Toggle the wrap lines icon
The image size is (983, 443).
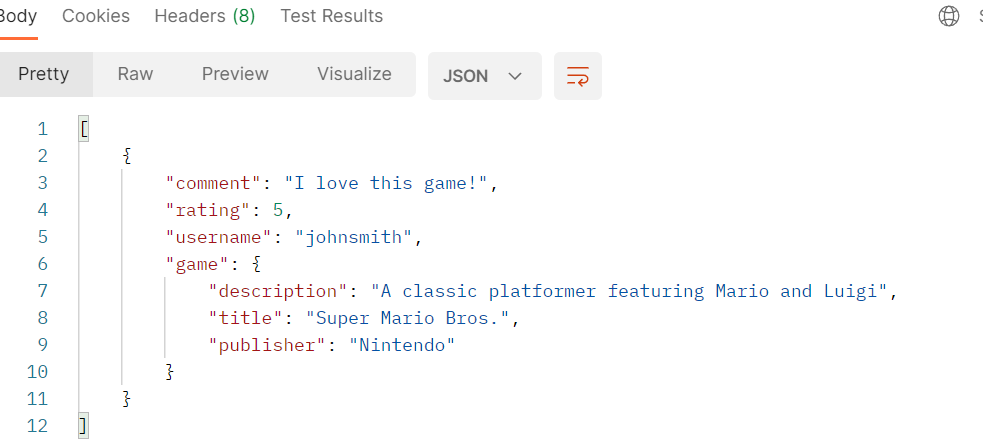pyautogui.click(x=577, y=76)
